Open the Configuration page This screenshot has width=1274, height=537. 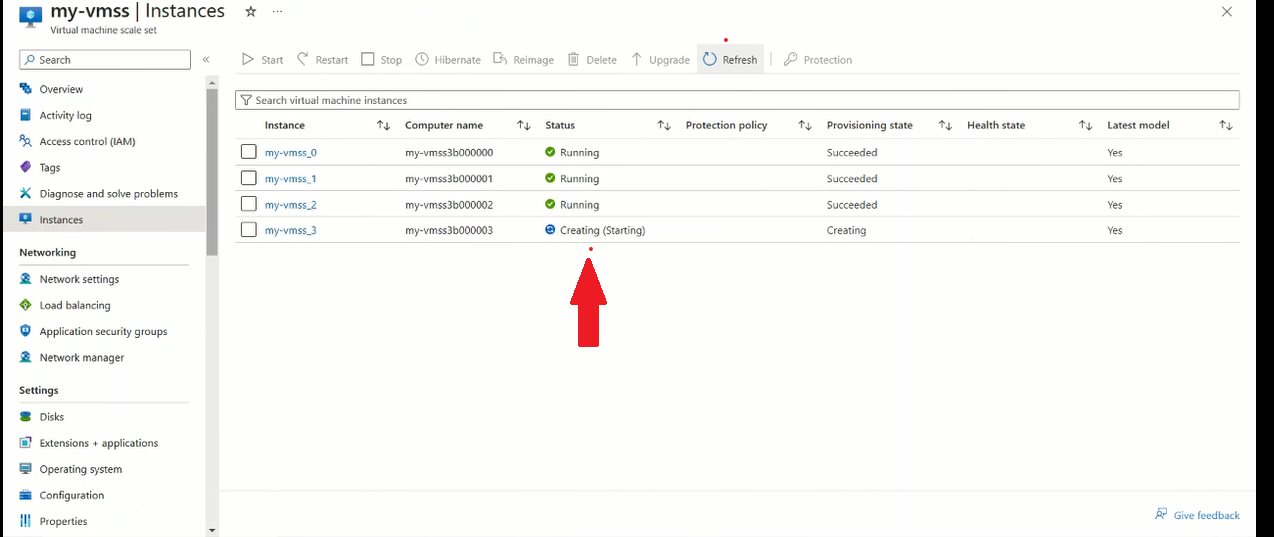click(71, 494)
